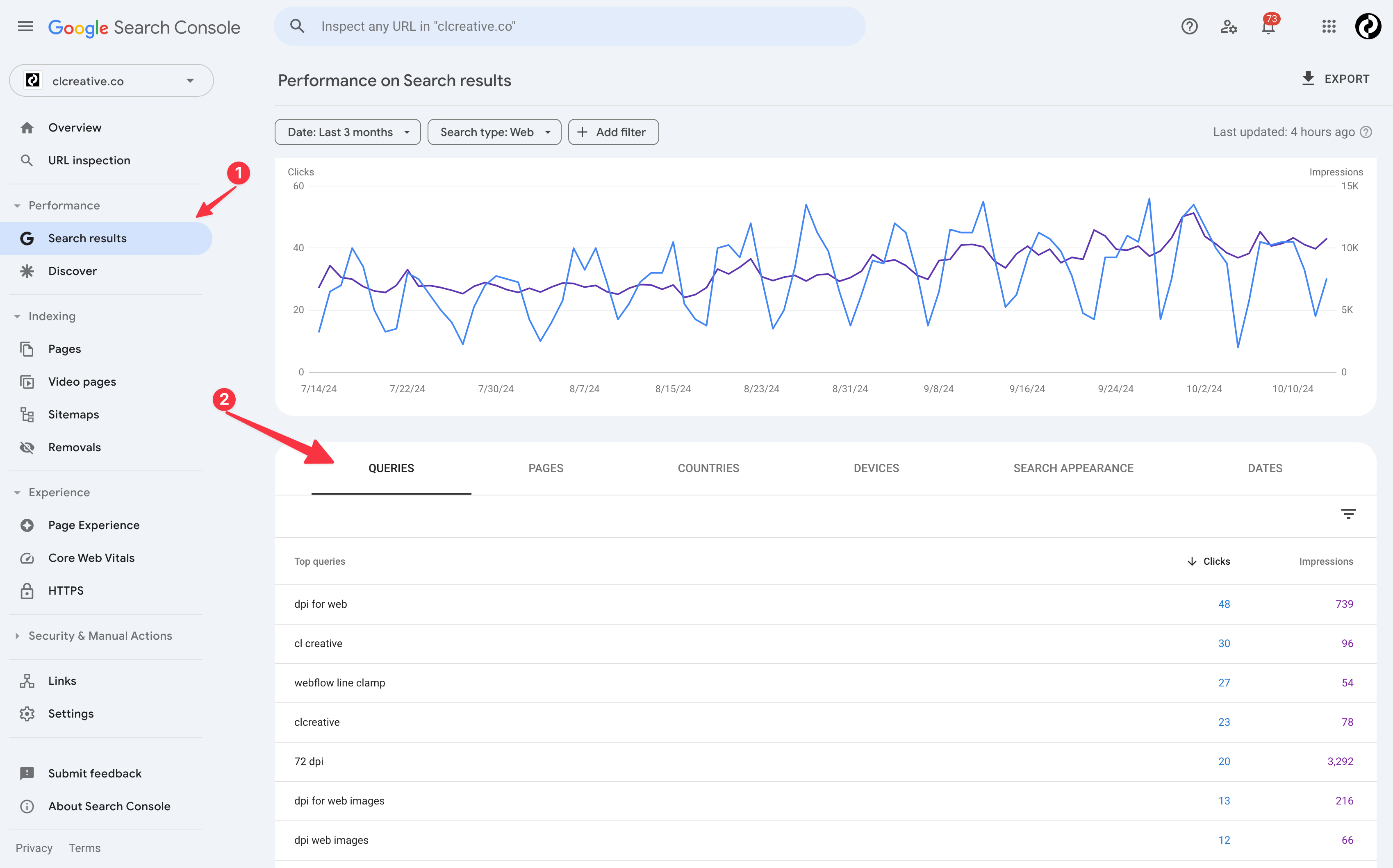Click the Discover asterisk icon
The height and width of the screenshot is (868, 1393).
point(27,271)
